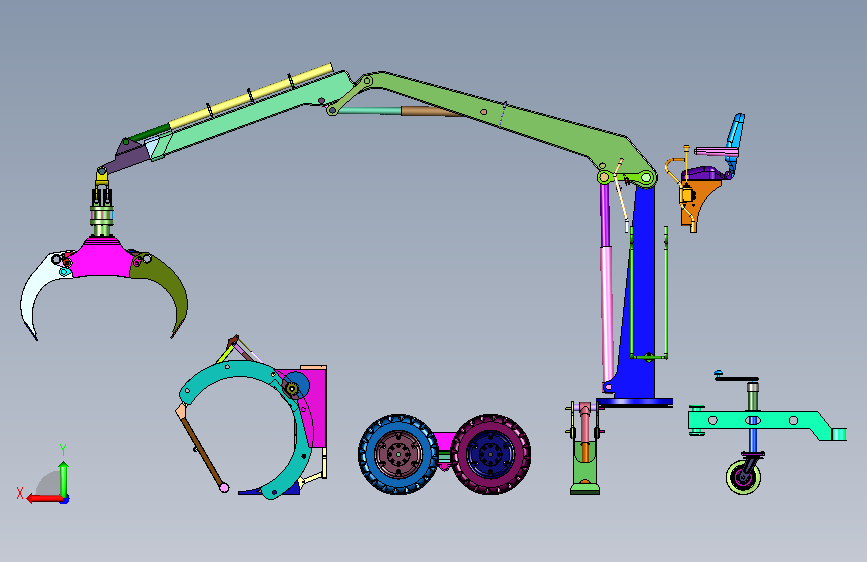
Task: Click the small caster wheel
Action: pyautogui.click(x=743, y=477)
